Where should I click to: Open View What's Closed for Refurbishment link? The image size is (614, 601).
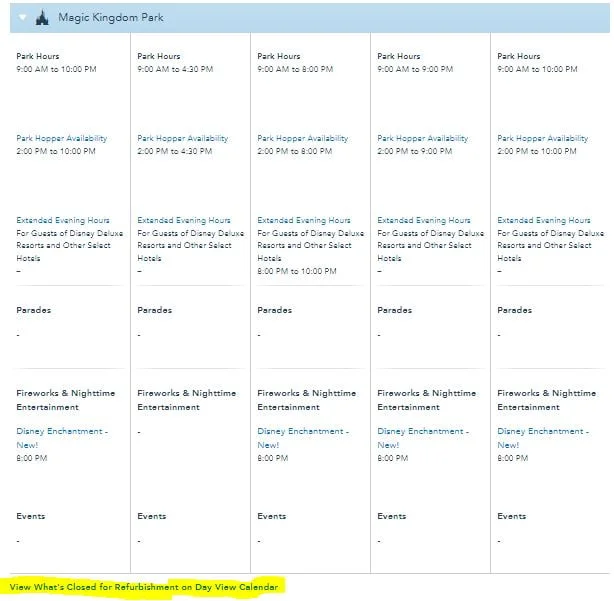(144, 587)
